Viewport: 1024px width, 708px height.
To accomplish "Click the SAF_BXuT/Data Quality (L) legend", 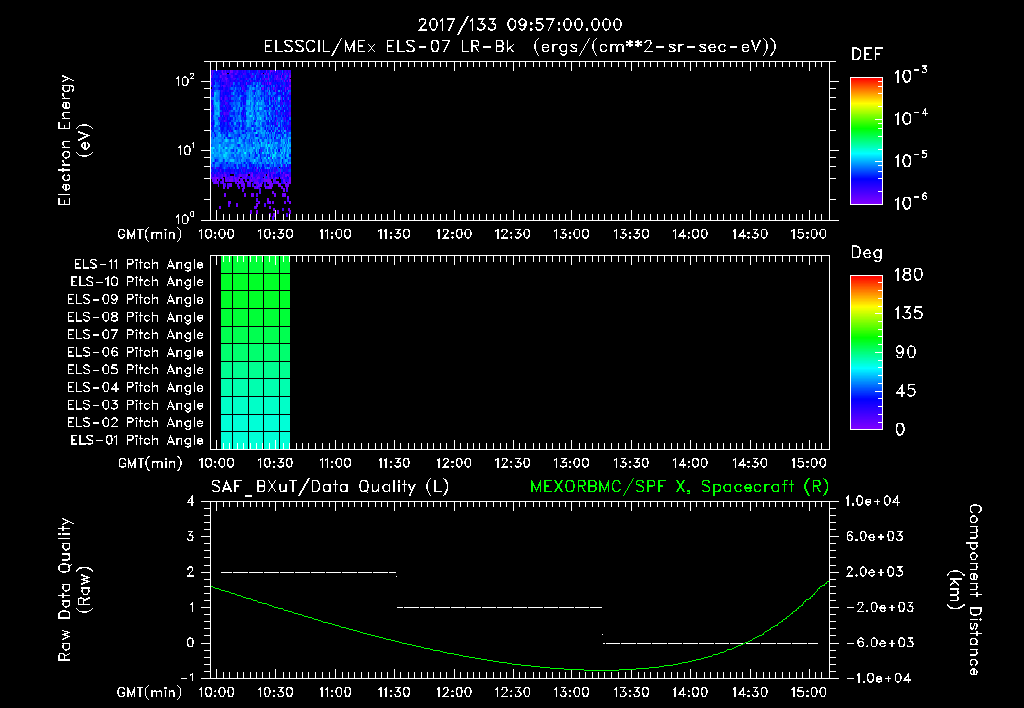I will pyautogui.click(x=330, y=487).
